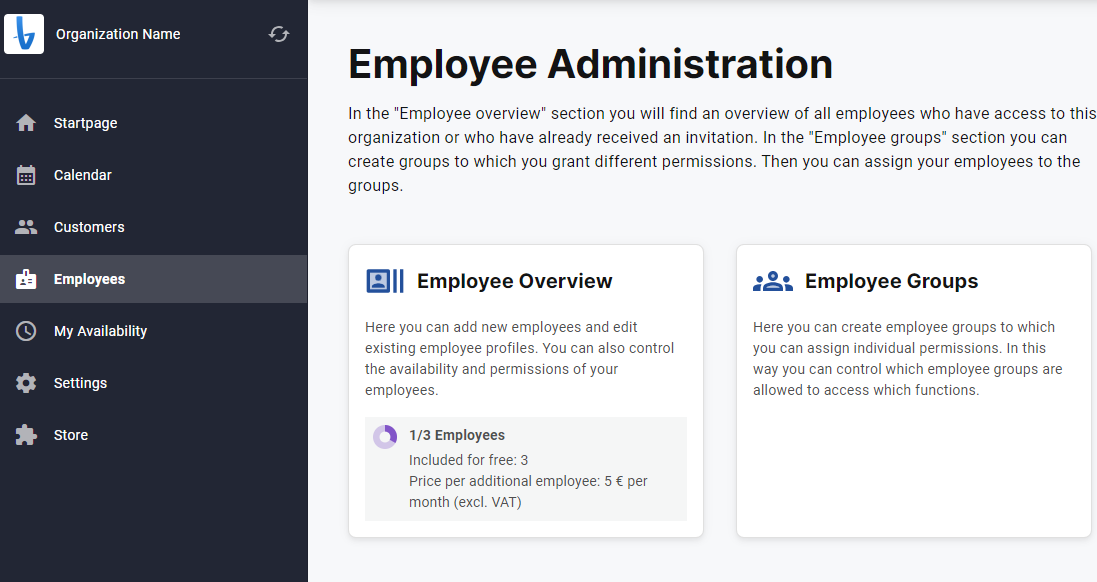Open the Employee Groups card title
Image resolution: width=1097 pixels, height=582 pixels.
(891, 281)
